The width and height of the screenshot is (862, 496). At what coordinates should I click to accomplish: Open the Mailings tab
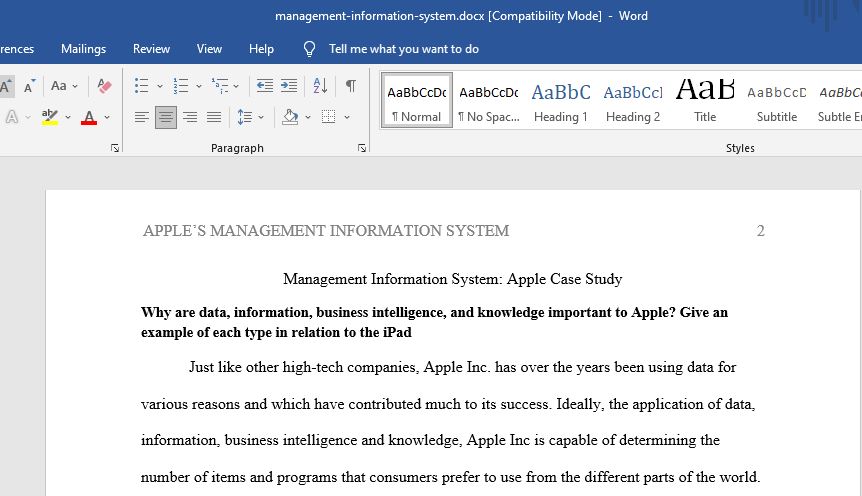click(84, 49)
